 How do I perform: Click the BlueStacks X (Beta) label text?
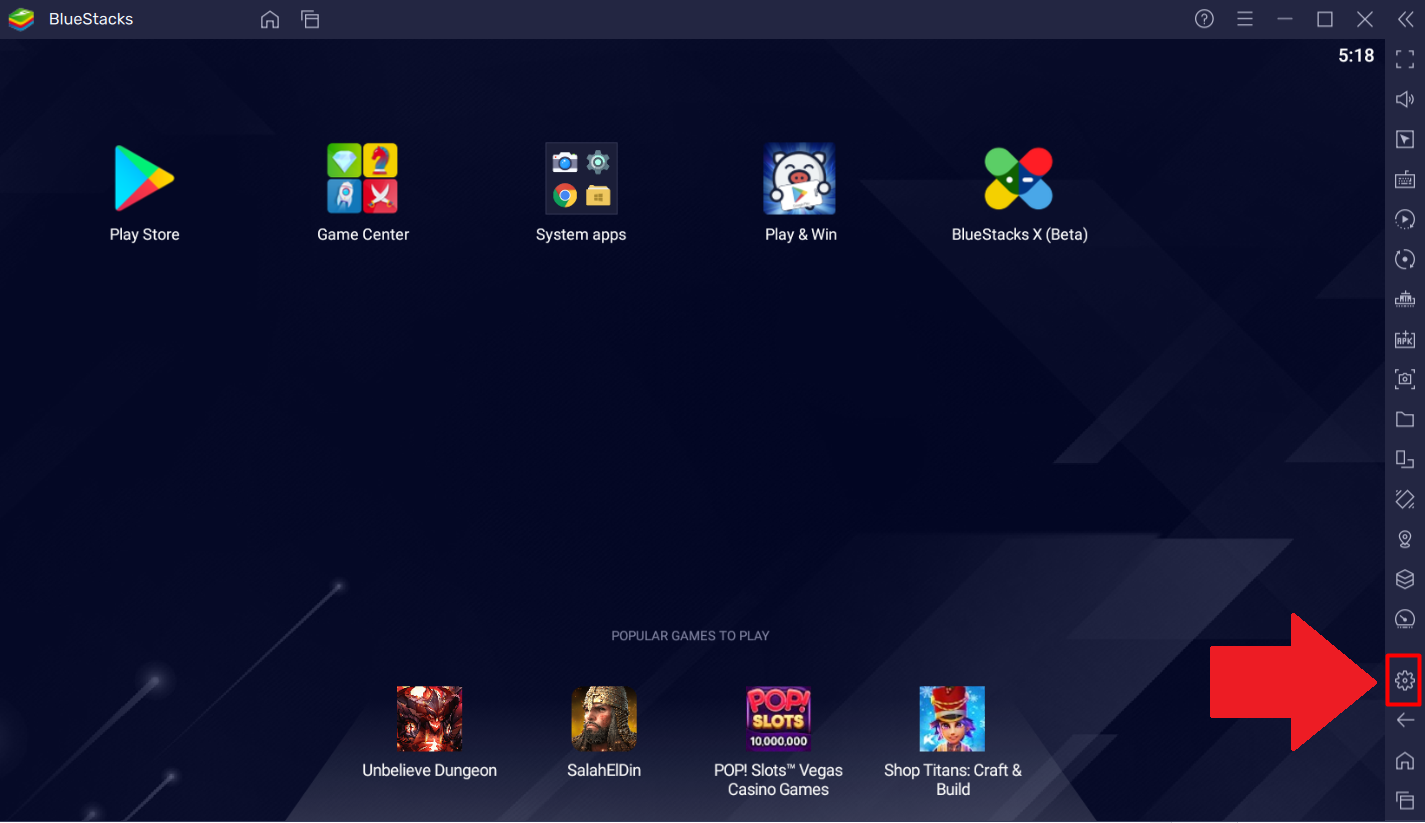click(1020, 235)
